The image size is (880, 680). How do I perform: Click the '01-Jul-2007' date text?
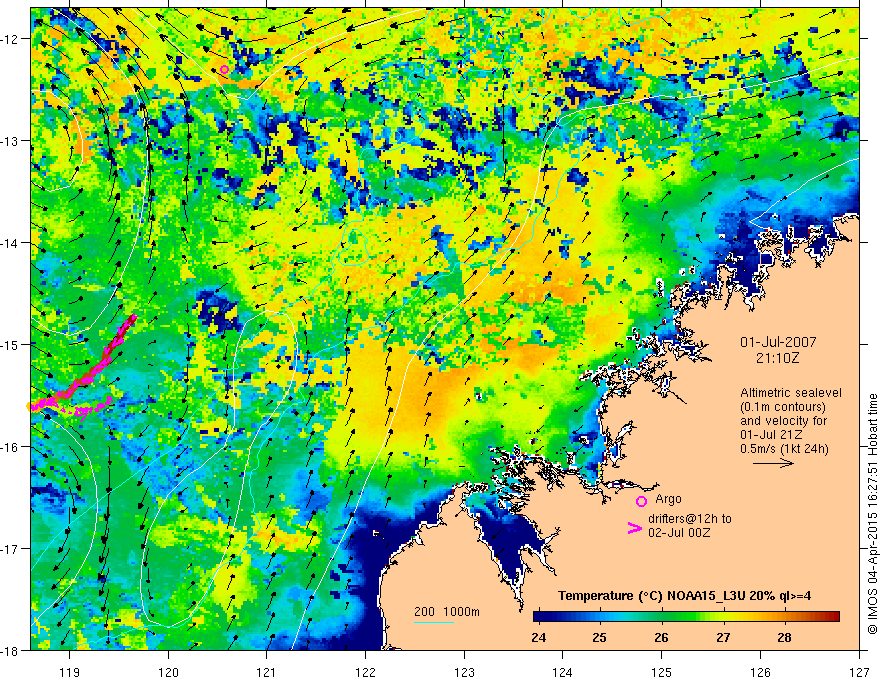(778, 342)
